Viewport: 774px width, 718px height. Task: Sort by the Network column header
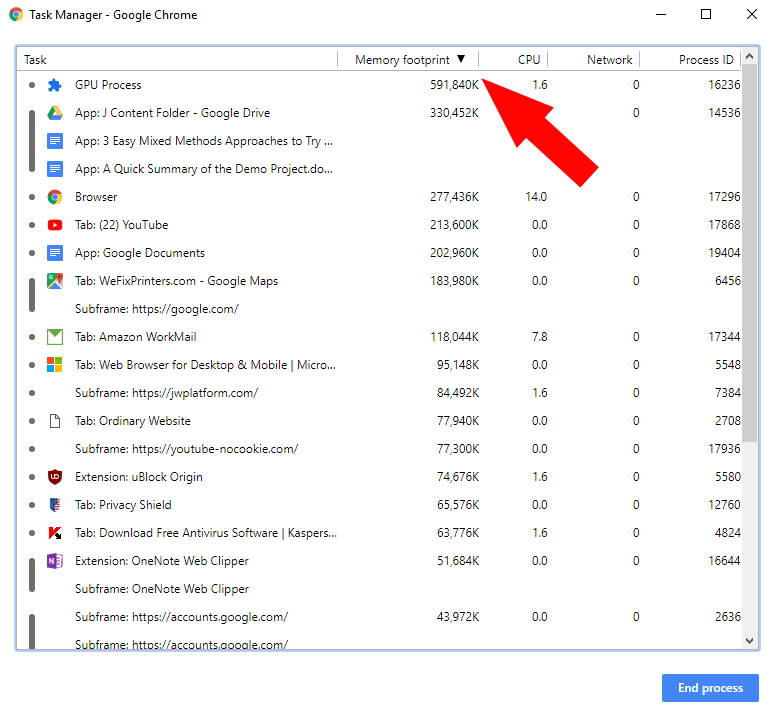609,60
